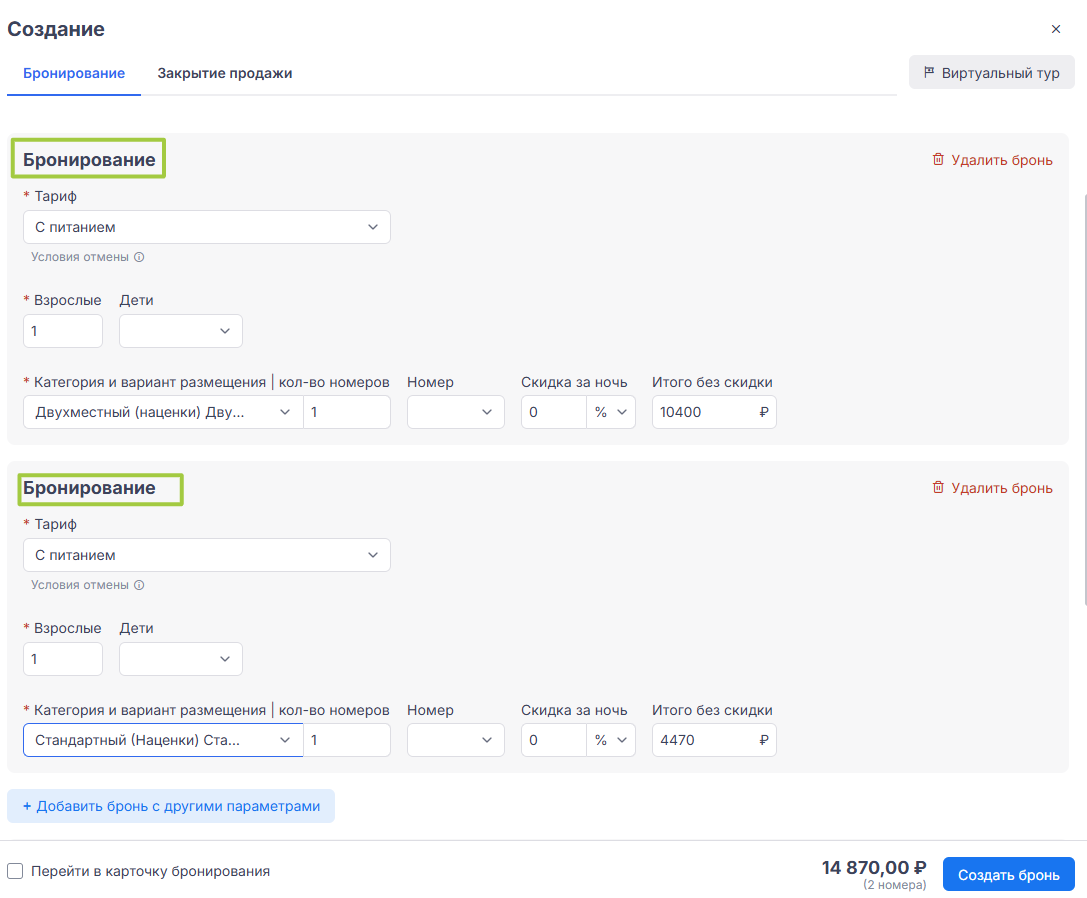
Task: Open Стандартный (Наценки) category dropdown
Action: (163, 740)
